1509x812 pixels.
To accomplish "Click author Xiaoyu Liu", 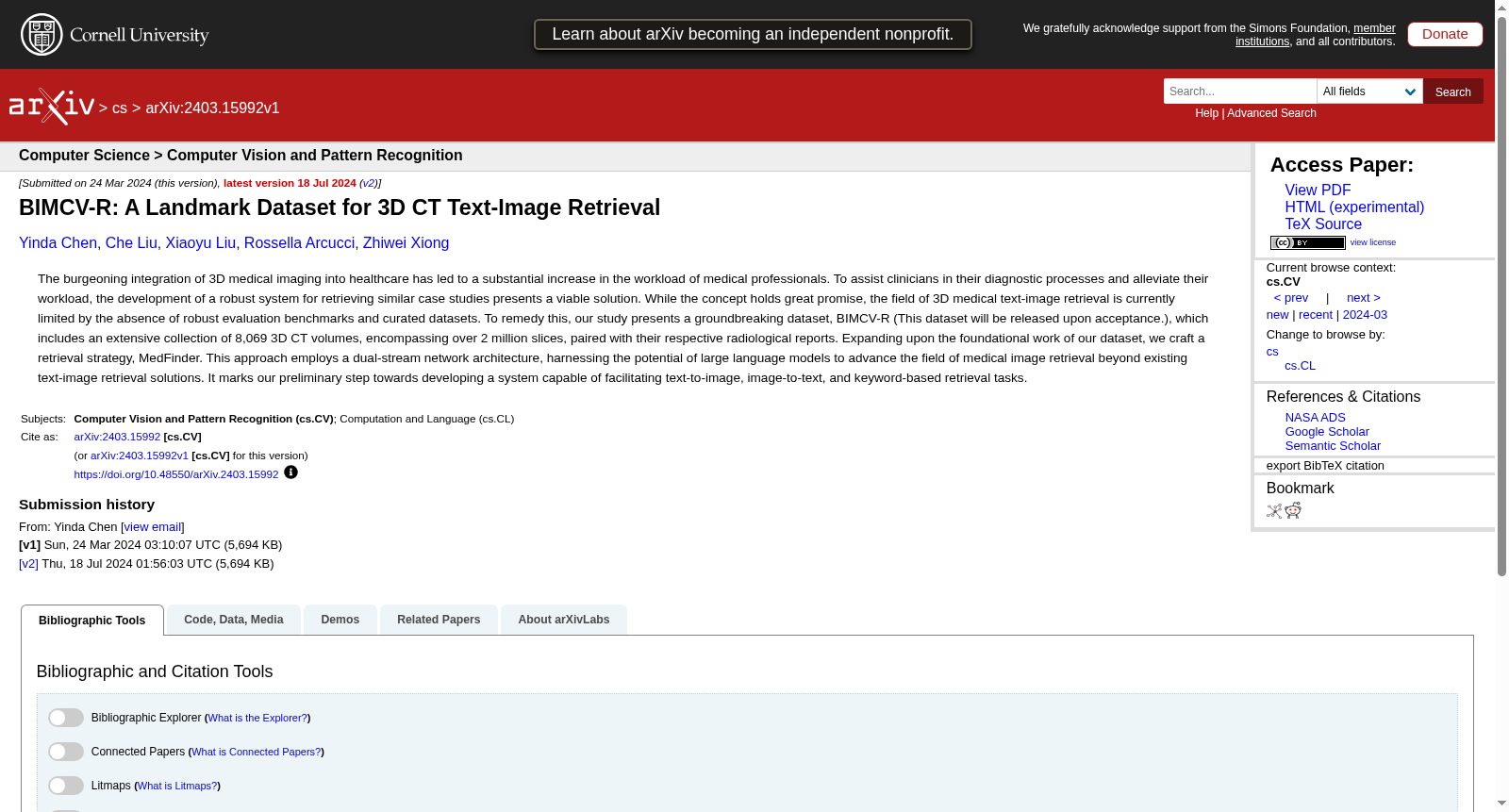I will (200, 243).
